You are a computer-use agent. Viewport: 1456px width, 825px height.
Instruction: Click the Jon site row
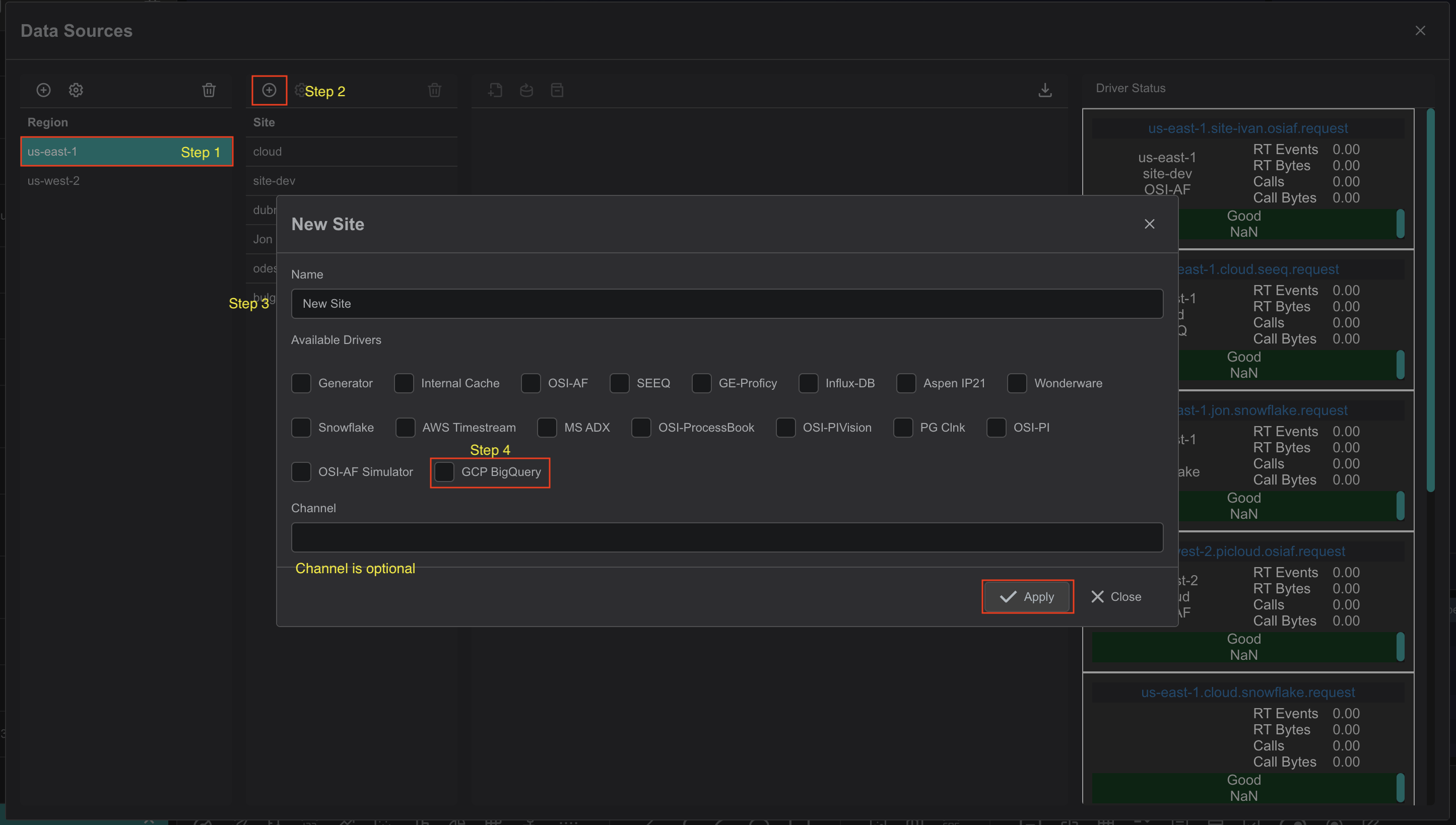pos(262,239)
